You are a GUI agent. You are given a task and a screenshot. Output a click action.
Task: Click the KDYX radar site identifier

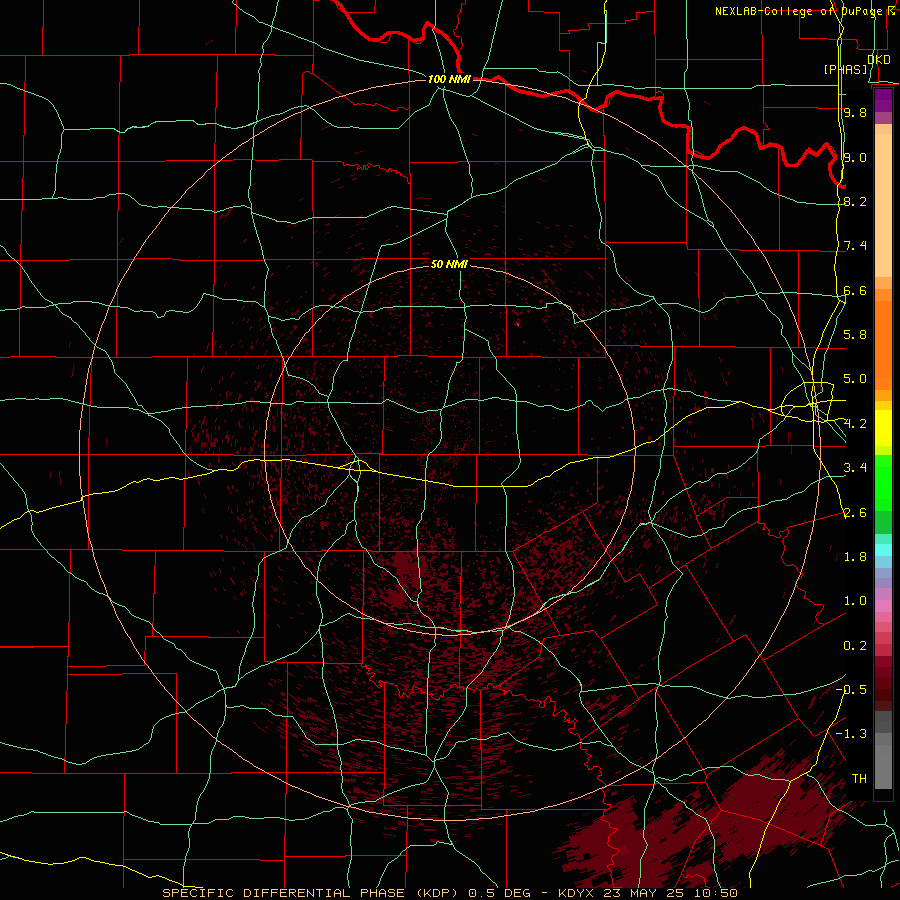coord(578,893)
